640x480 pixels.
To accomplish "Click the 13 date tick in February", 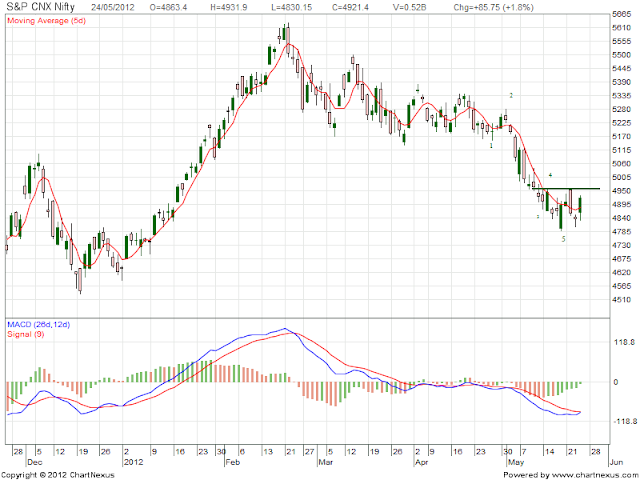I will (267, 452).
